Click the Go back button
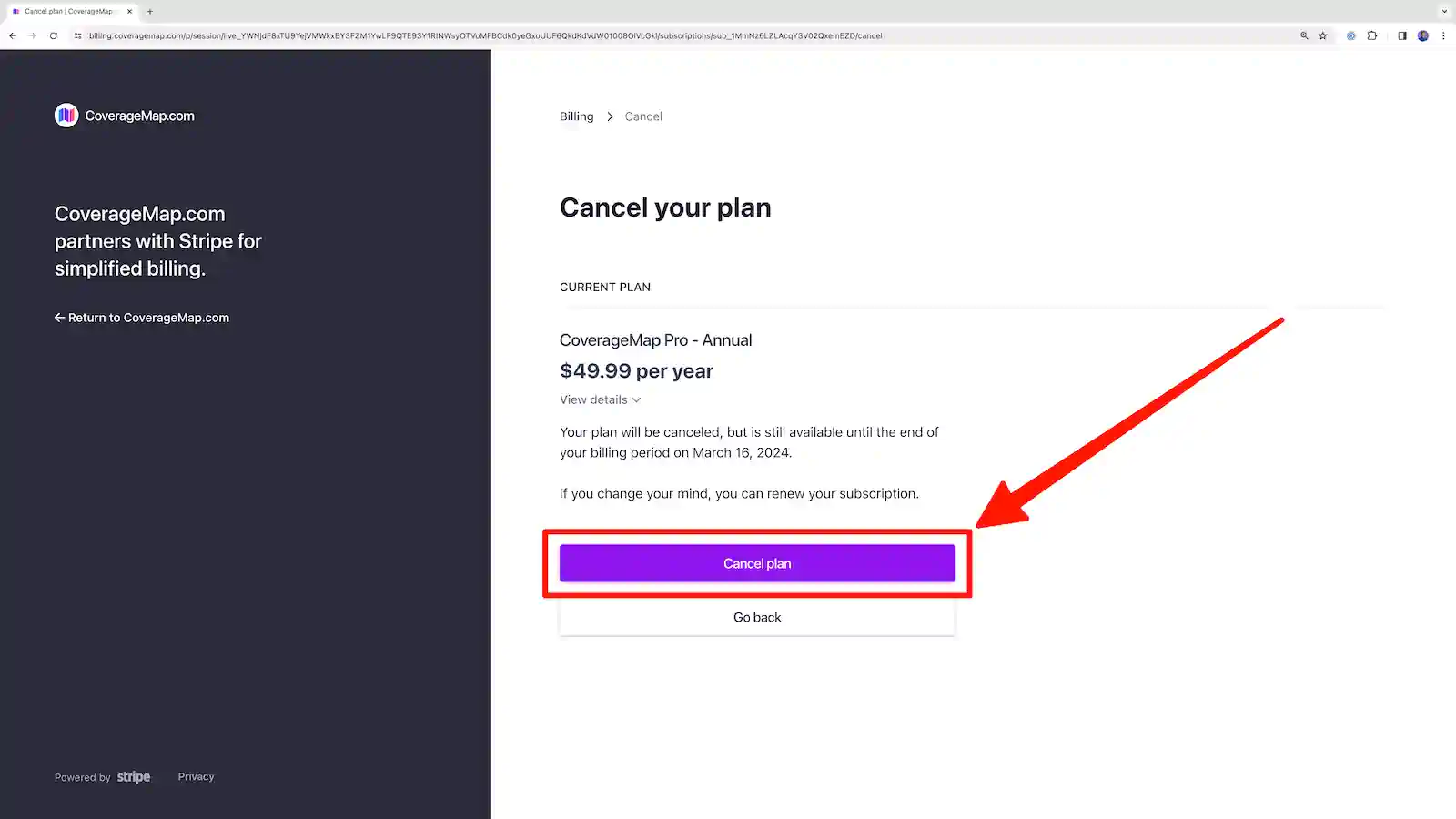1456x819 pixels. 756,617
